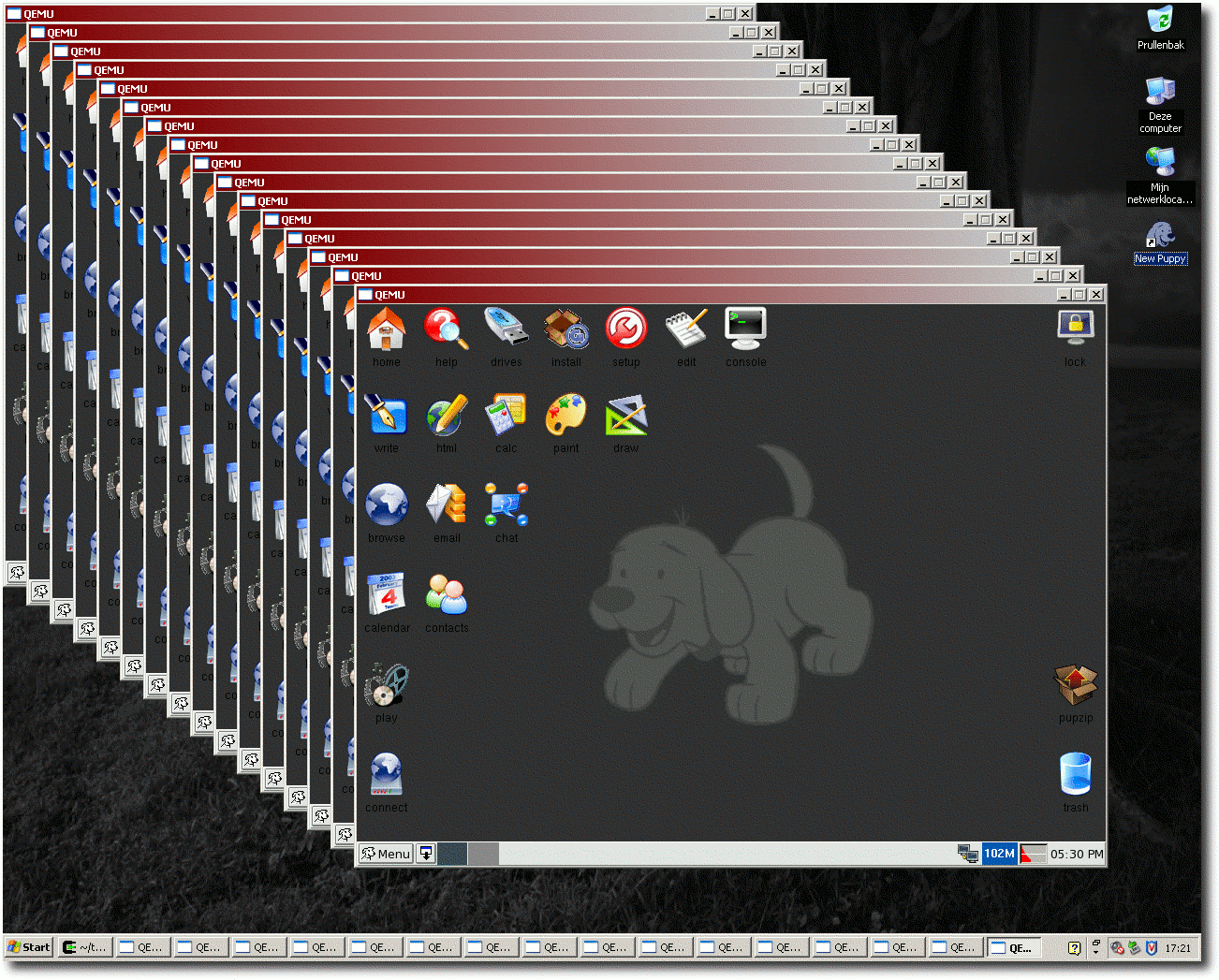Screen dimensions: 1219x980
Task: Open the console terminal icon
Action: (x=745, y=329)
